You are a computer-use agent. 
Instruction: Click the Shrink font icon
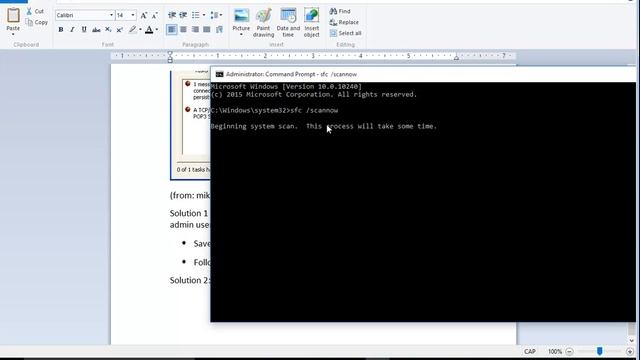(x=155, y=16)
